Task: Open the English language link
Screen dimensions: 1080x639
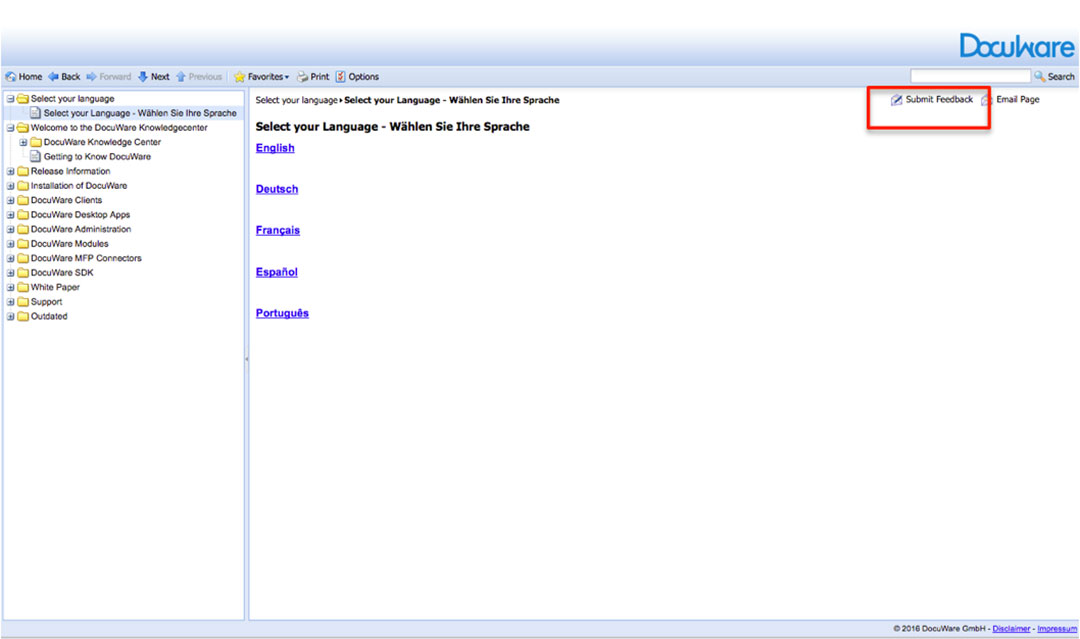Action: coord(275,148)
